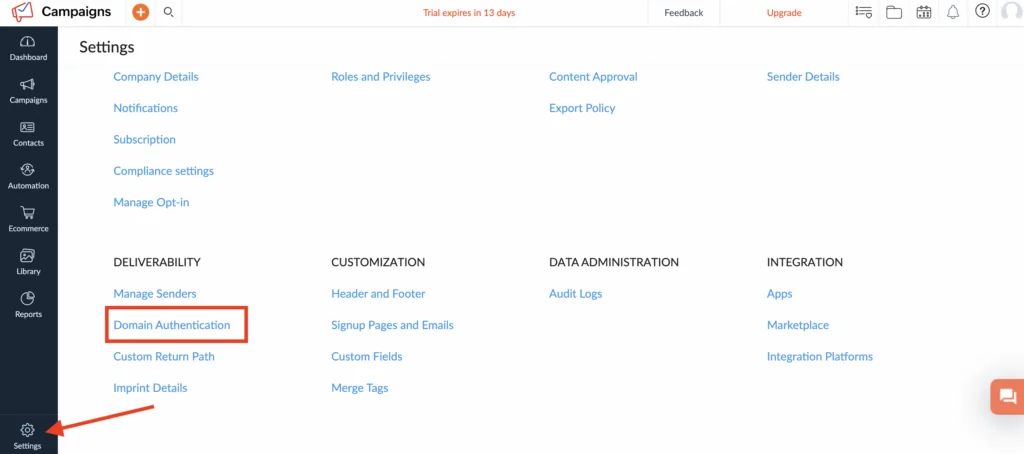This screenshot has width=1024, height=454.
Task: Open the list icon beside Upgrade
Action: click(x=863, y=12)
